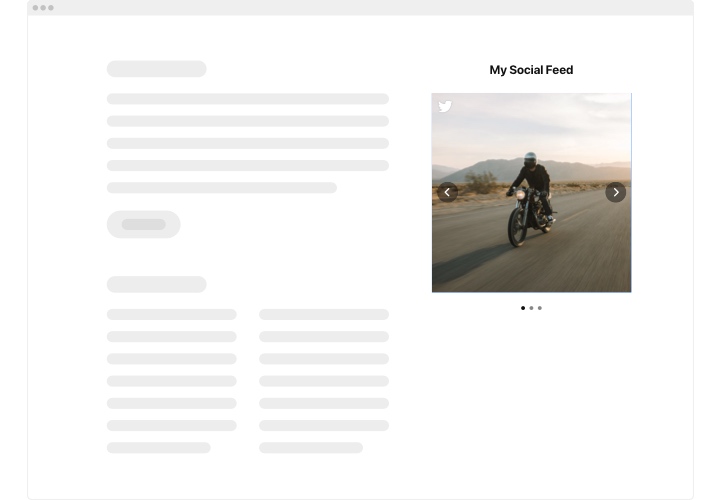720x500 pixels.
Task: Click the first line of the top paragraph placeholder
Action: tap(247, 99)
